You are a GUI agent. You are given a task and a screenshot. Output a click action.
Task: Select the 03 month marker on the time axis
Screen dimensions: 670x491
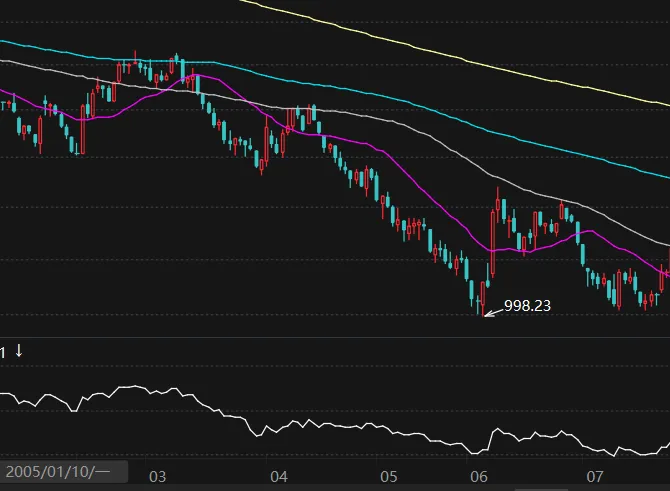tap(157, 476)
